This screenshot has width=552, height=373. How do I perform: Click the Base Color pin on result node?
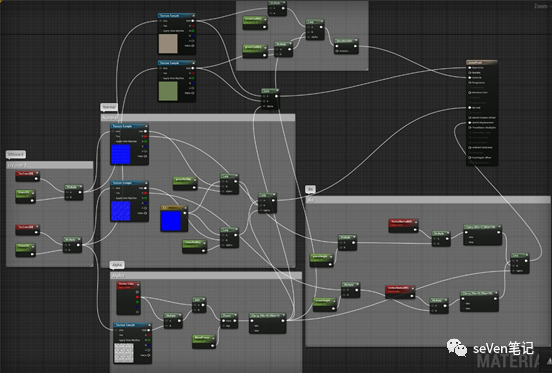click(470, 68)
